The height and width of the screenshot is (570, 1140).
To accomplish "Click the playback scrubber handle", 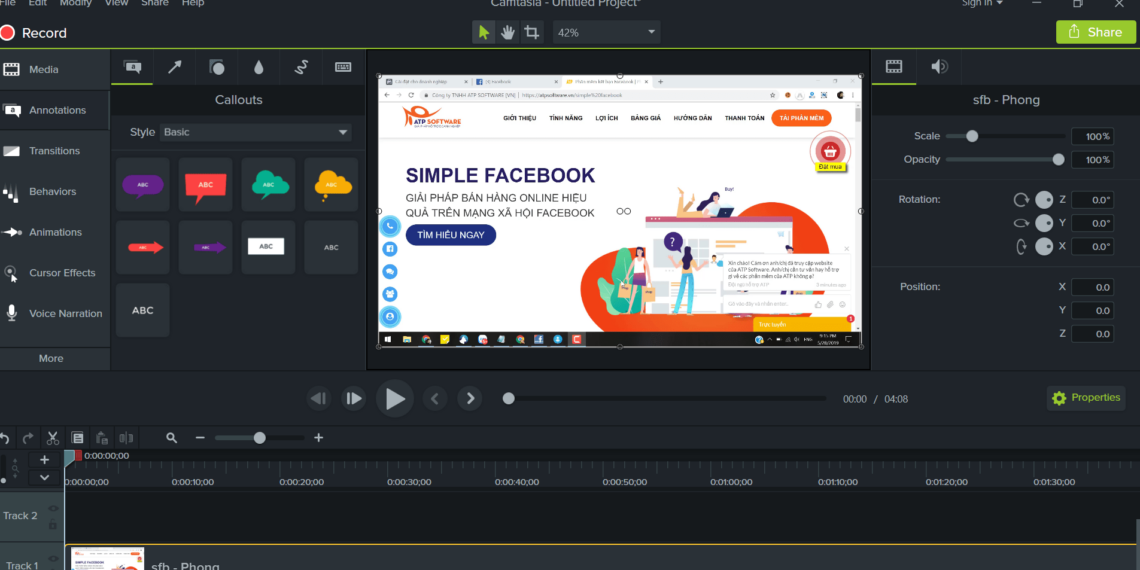I will coord(509,398).
